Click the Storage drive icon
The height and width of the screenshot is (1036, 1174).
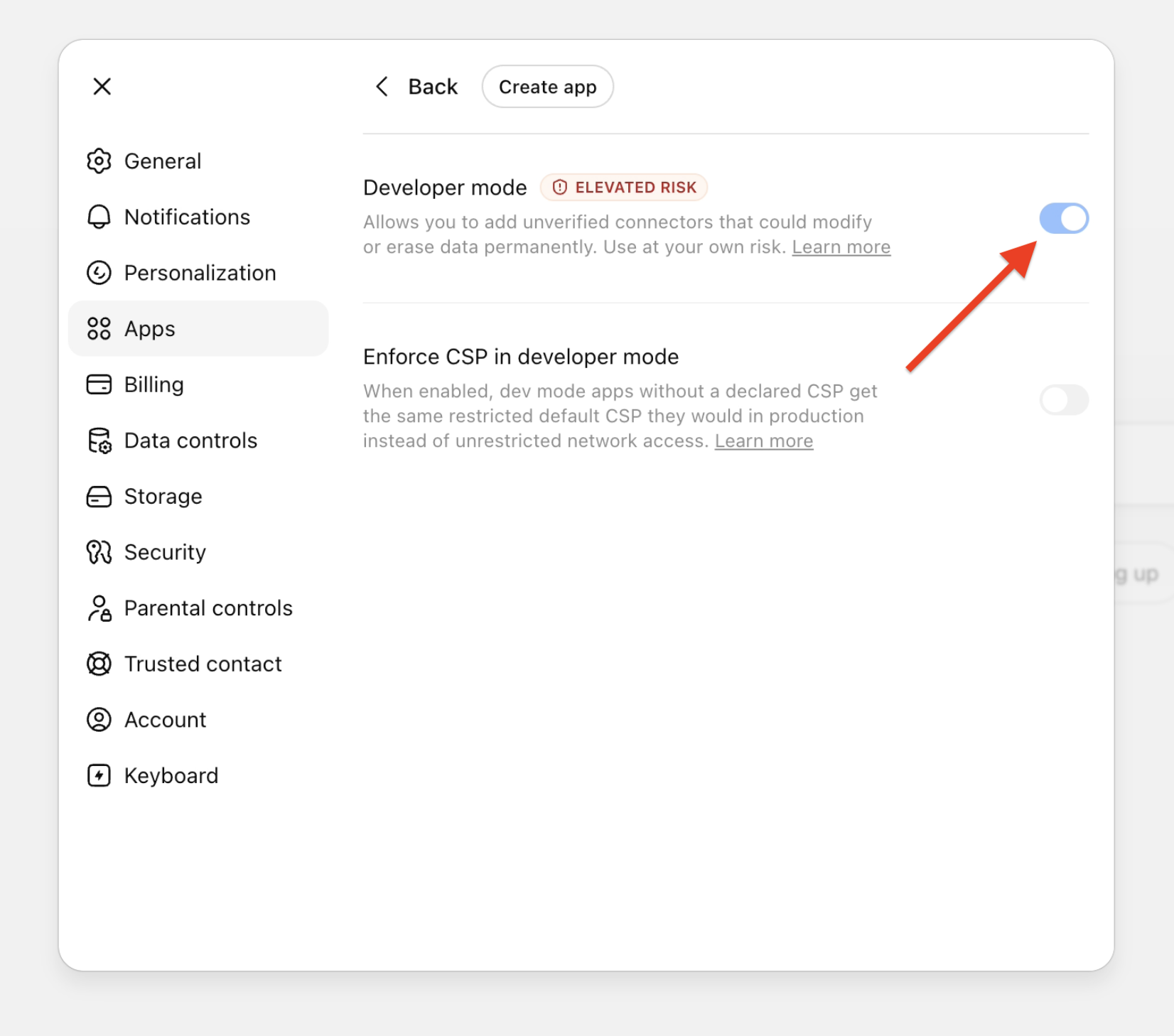99,497
